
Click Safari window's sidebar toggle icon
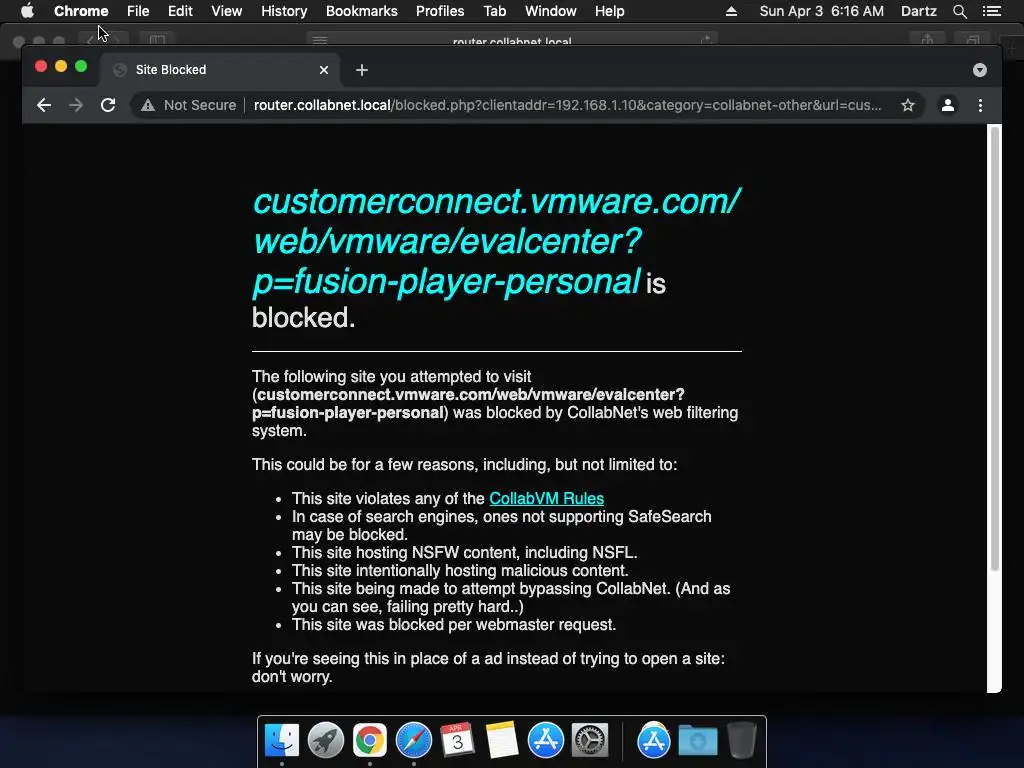tap(157, 40)
